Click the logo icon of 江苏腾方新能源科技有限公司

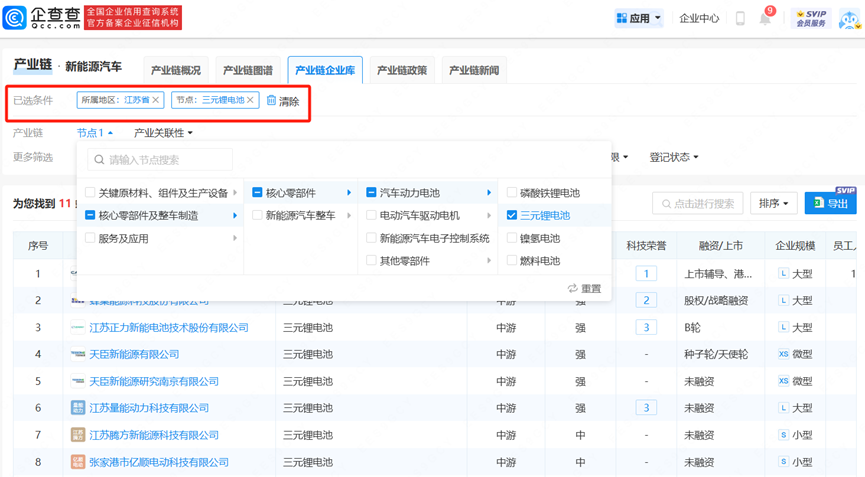tap(78, 435)
